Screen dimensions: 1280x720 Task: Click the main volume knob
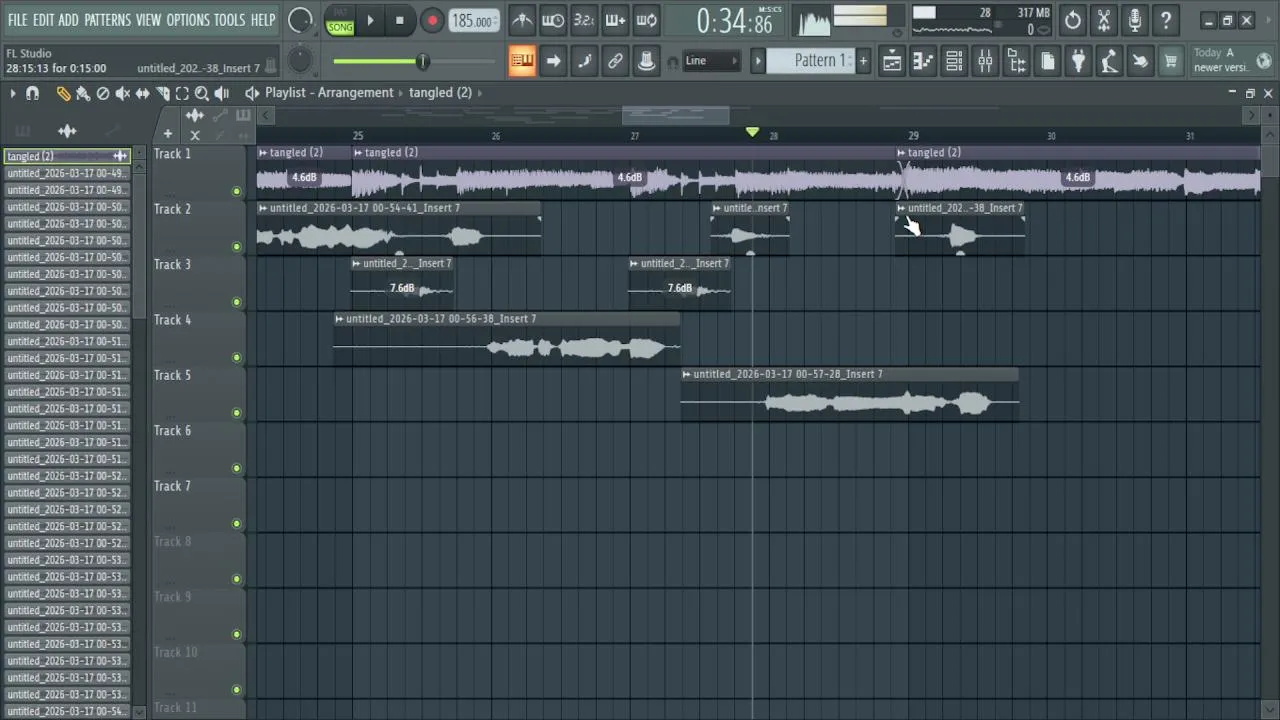pyautogui.click(x=300, y=20)
